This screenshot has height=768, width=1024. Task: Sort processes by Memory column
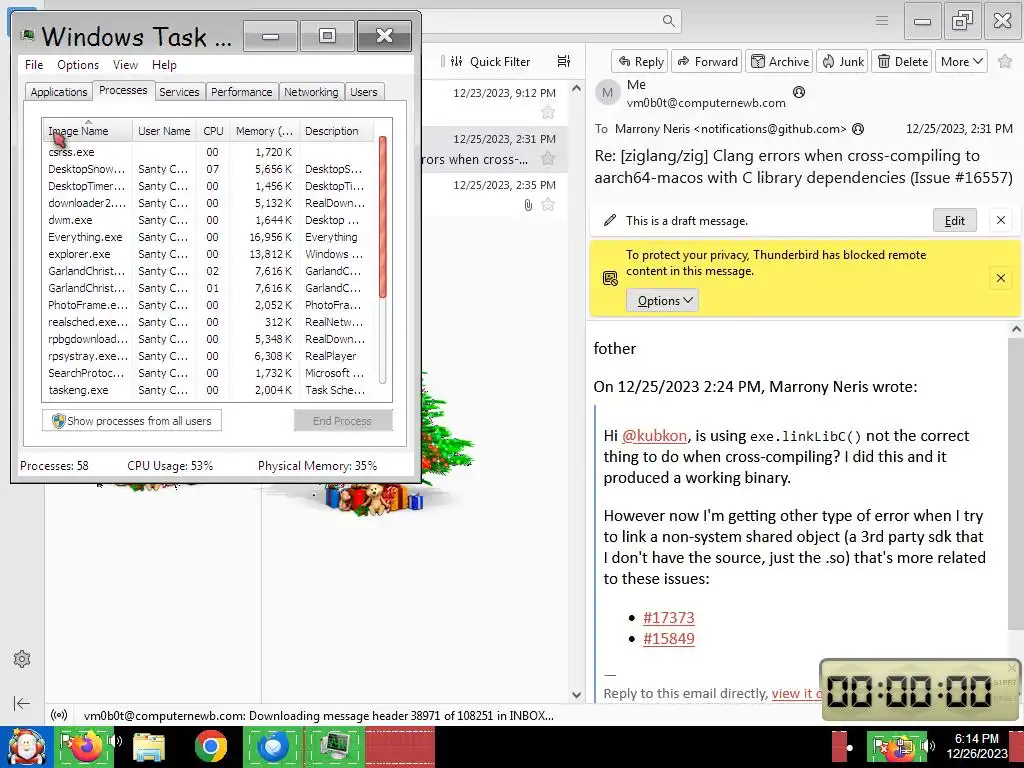264,131
